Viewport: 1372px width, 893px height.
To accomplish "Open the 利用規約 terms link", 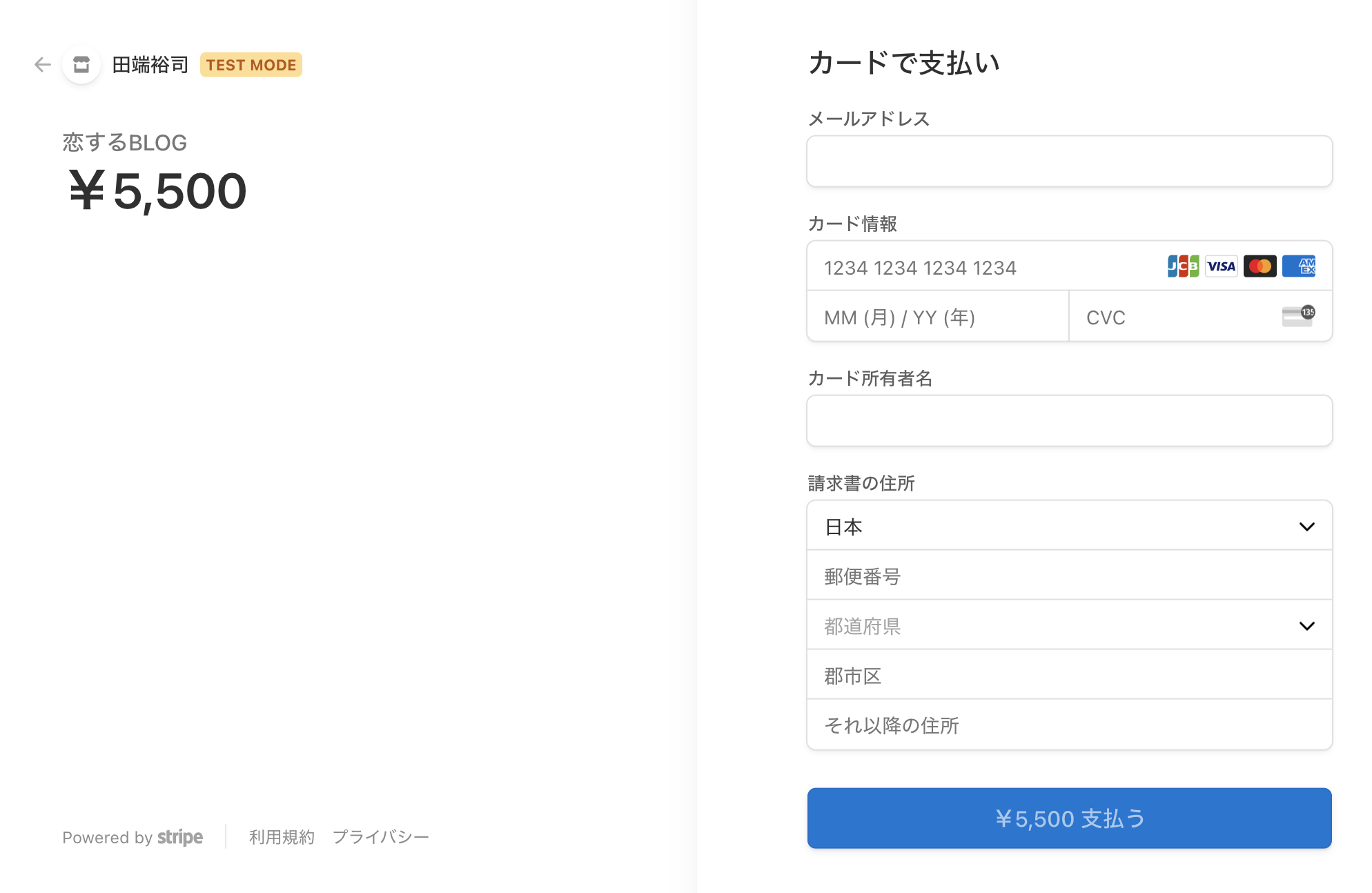I will pos(282,837).
